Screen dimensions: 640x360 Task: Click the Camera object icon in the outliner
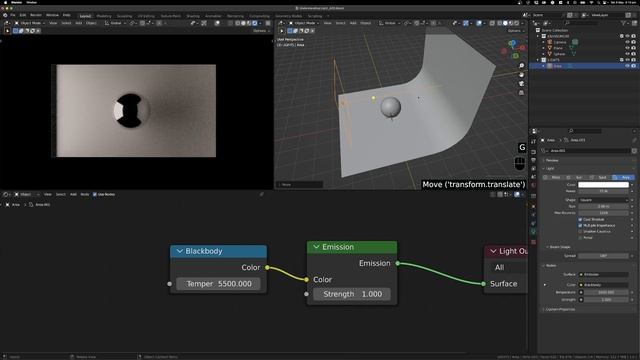pyautogui.click(x=549, y=42)
